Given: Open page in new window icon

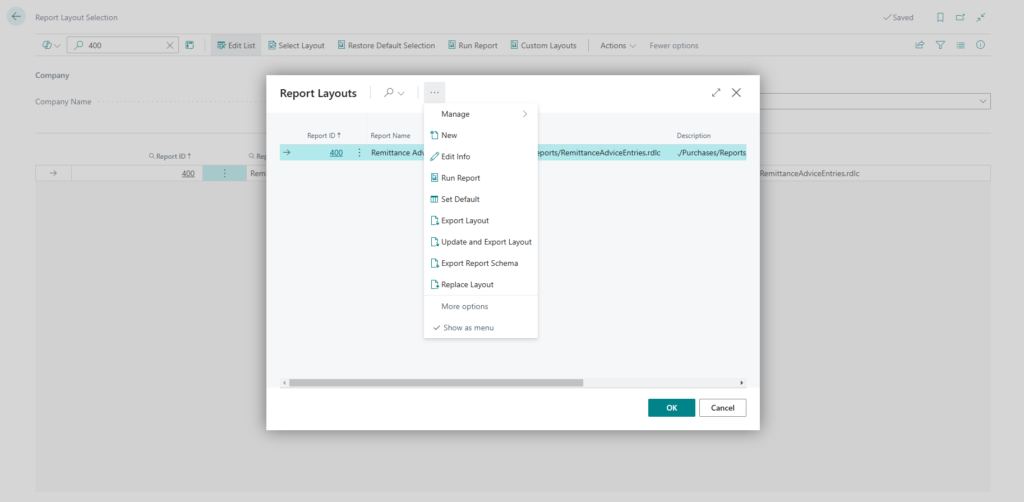Looking at the screenshot, I should (x=960, y=18).
